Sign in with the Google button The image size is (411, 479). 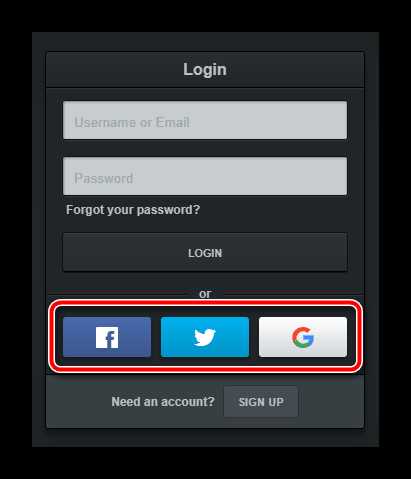click(303, 337)
